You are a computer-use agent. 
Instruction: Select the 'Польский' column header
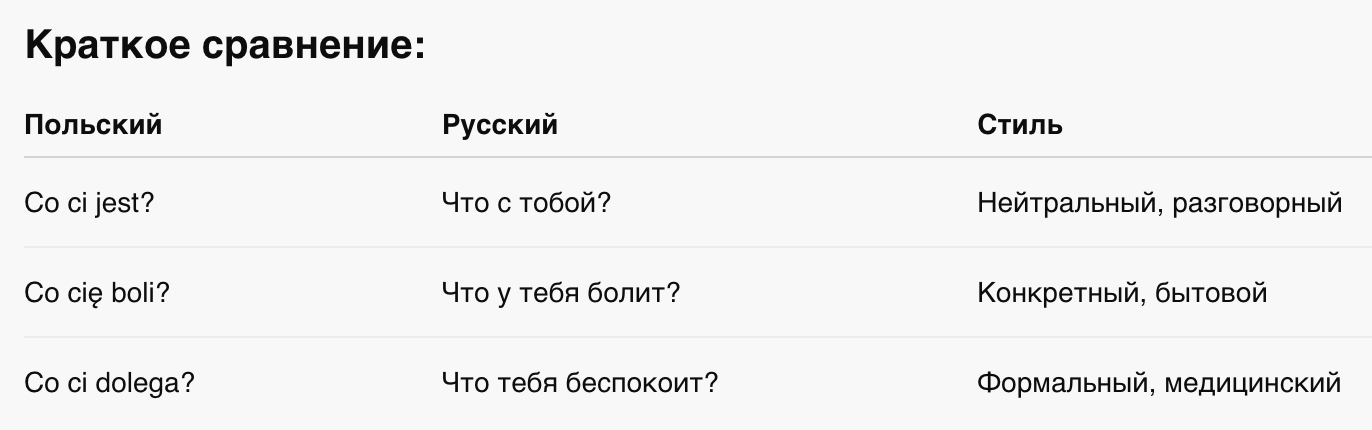(x=93, y=125)
